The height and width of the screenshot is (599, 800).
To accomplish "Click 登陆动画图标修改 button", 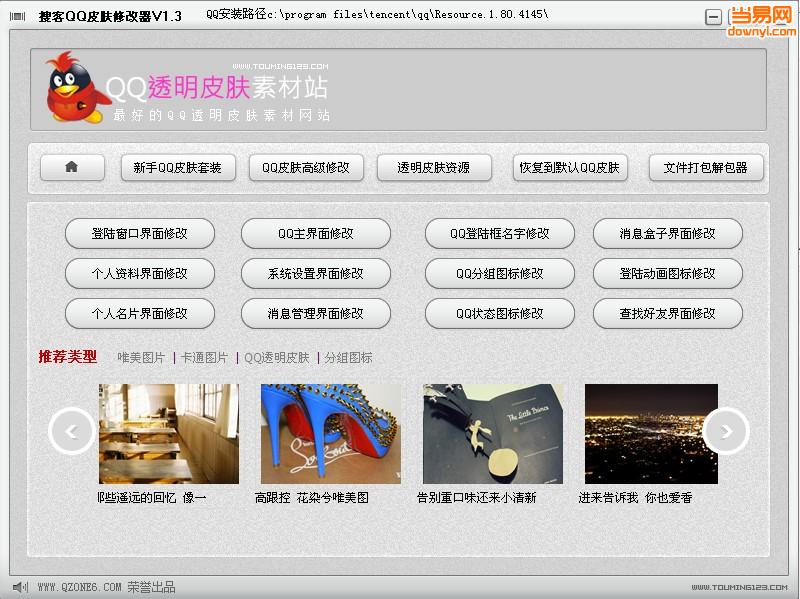I will pos(668,273).
